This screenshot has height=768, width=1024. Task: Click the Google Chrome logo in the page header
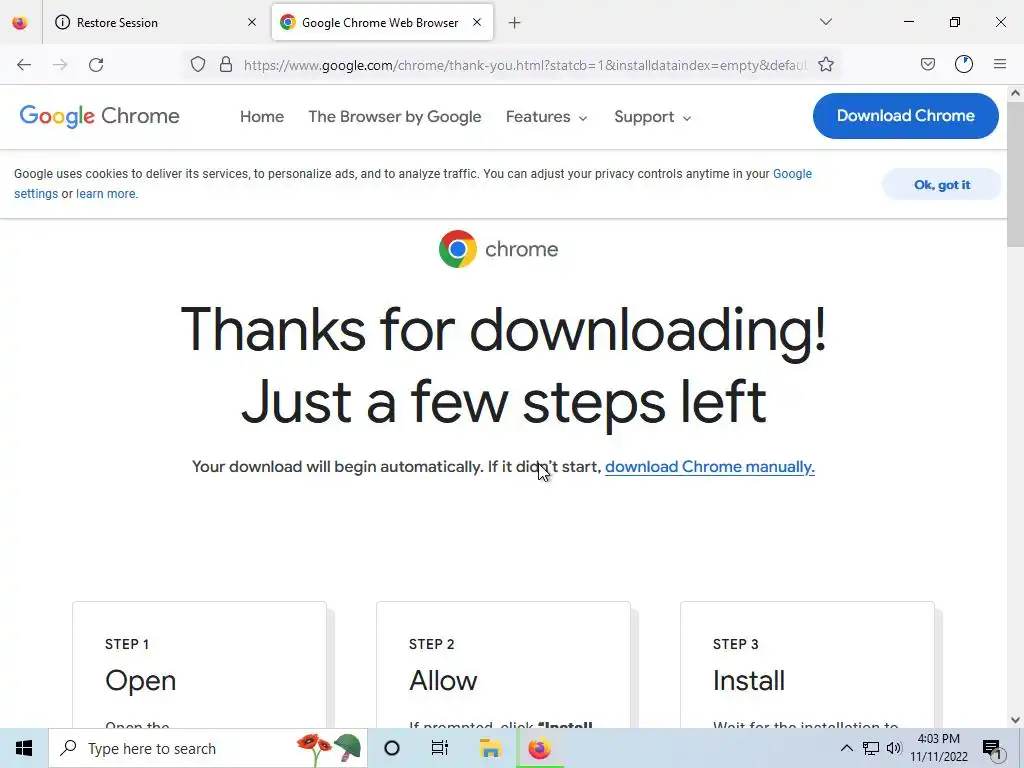coord(99,116)
